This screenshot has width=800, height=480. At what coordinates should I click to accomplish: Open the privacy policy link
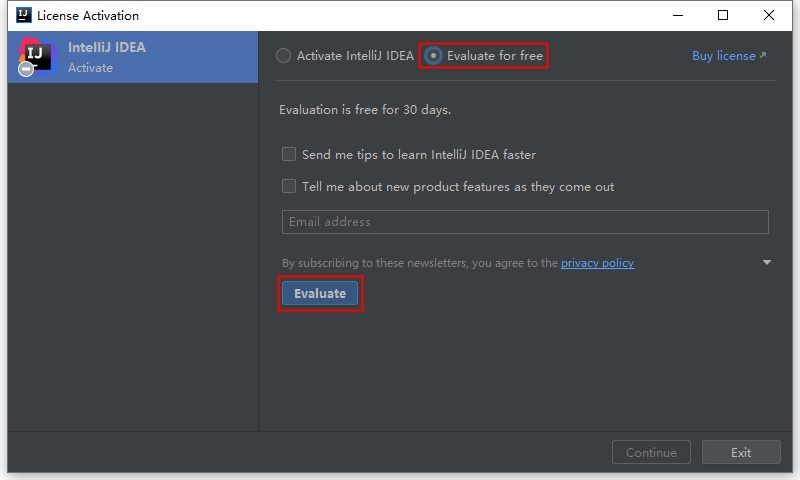coord(597,263)
